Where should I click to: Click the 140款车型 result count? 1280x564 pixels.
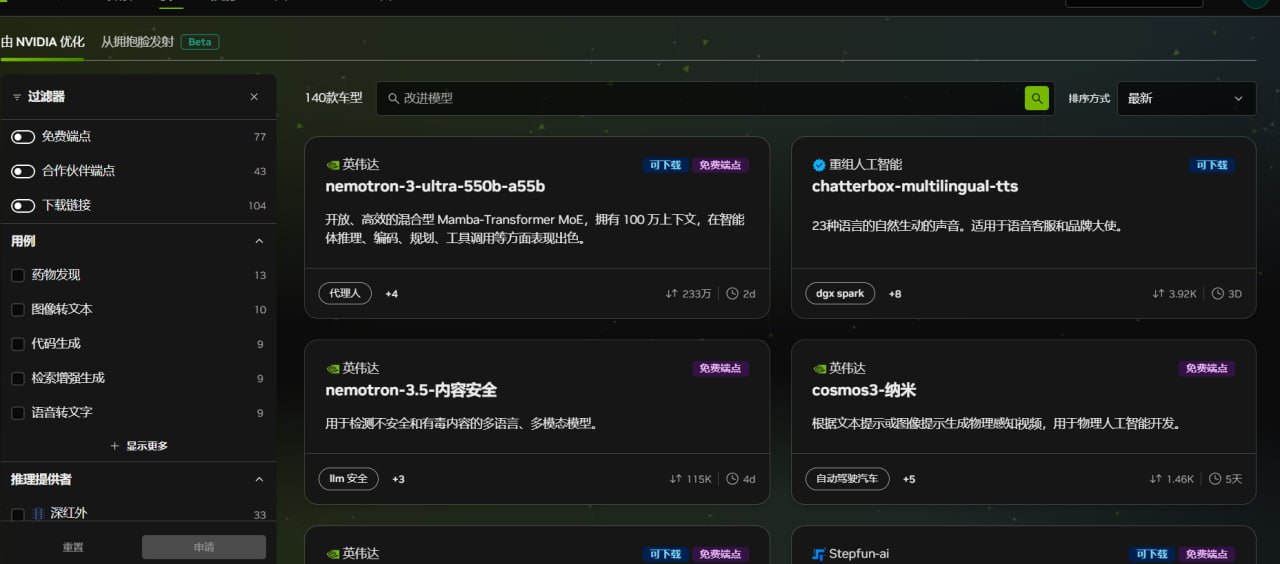click(333, 98)
